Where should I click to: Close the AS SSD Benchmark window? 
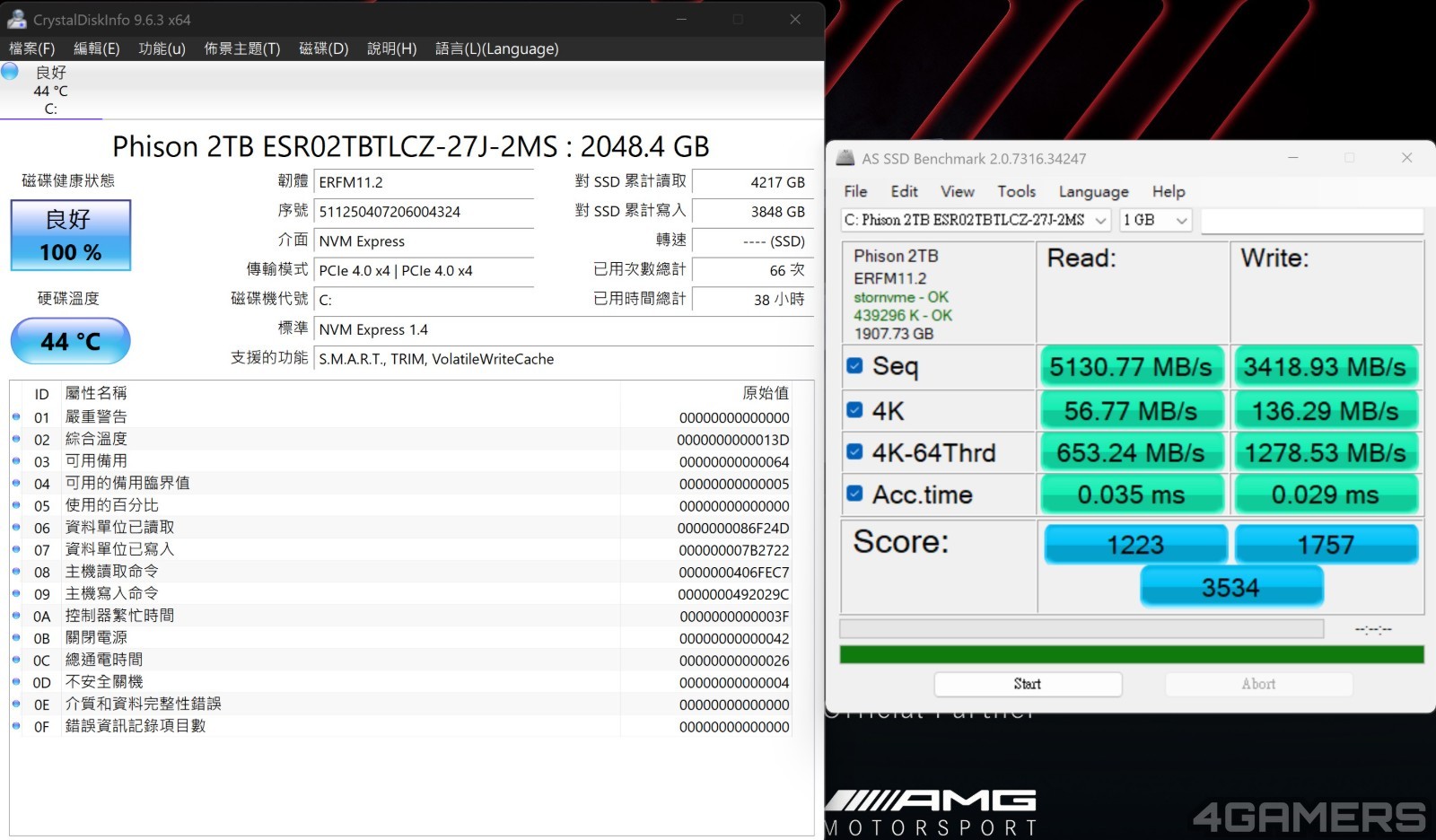[x=1406, y=158]
